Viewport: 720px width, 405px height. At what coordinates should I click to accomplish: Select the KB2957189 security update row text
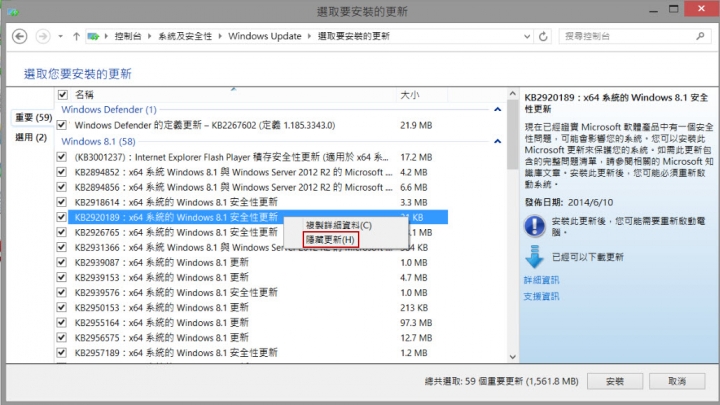click(x=176, y=353)
